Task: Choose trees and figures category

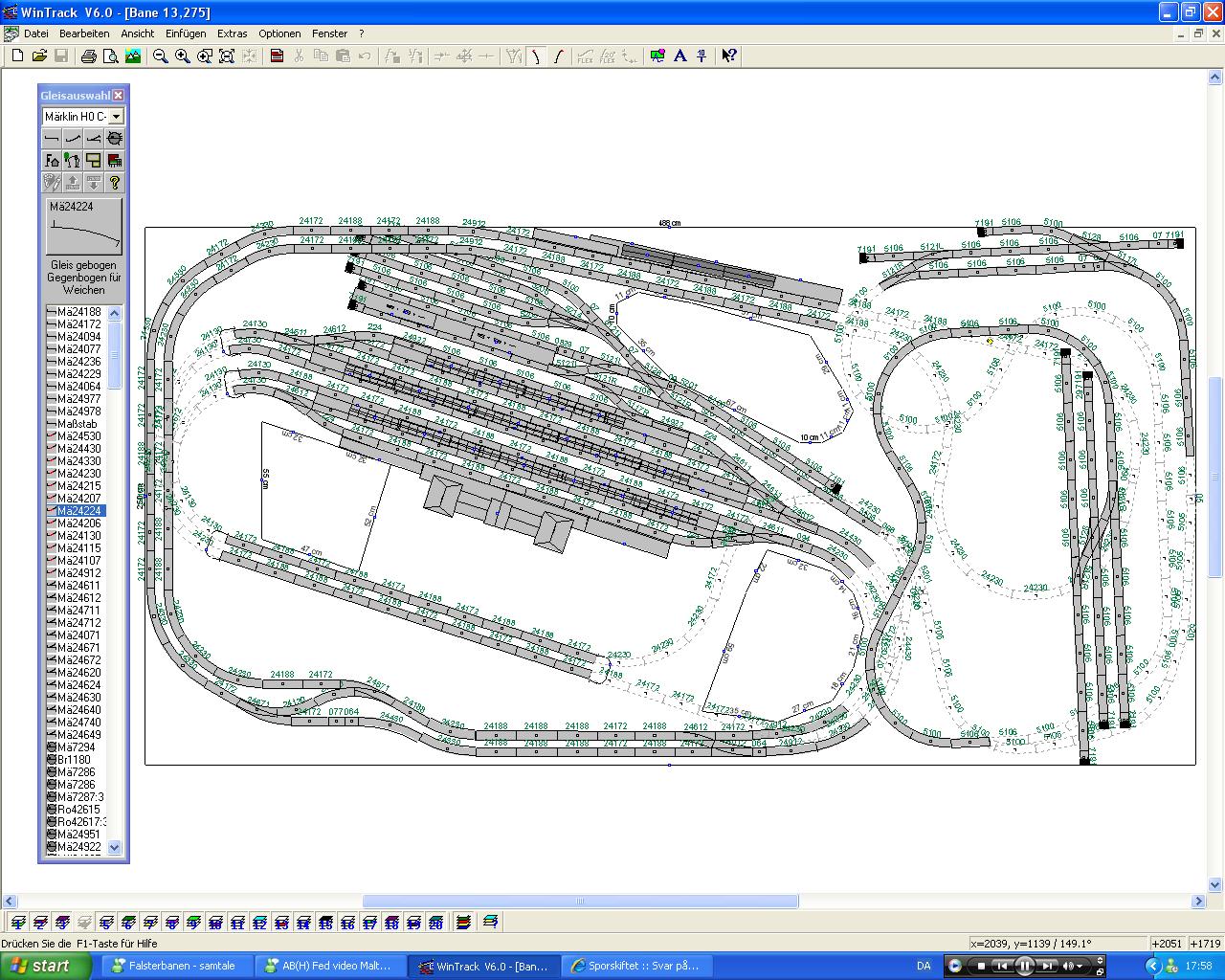Action: 73,160
